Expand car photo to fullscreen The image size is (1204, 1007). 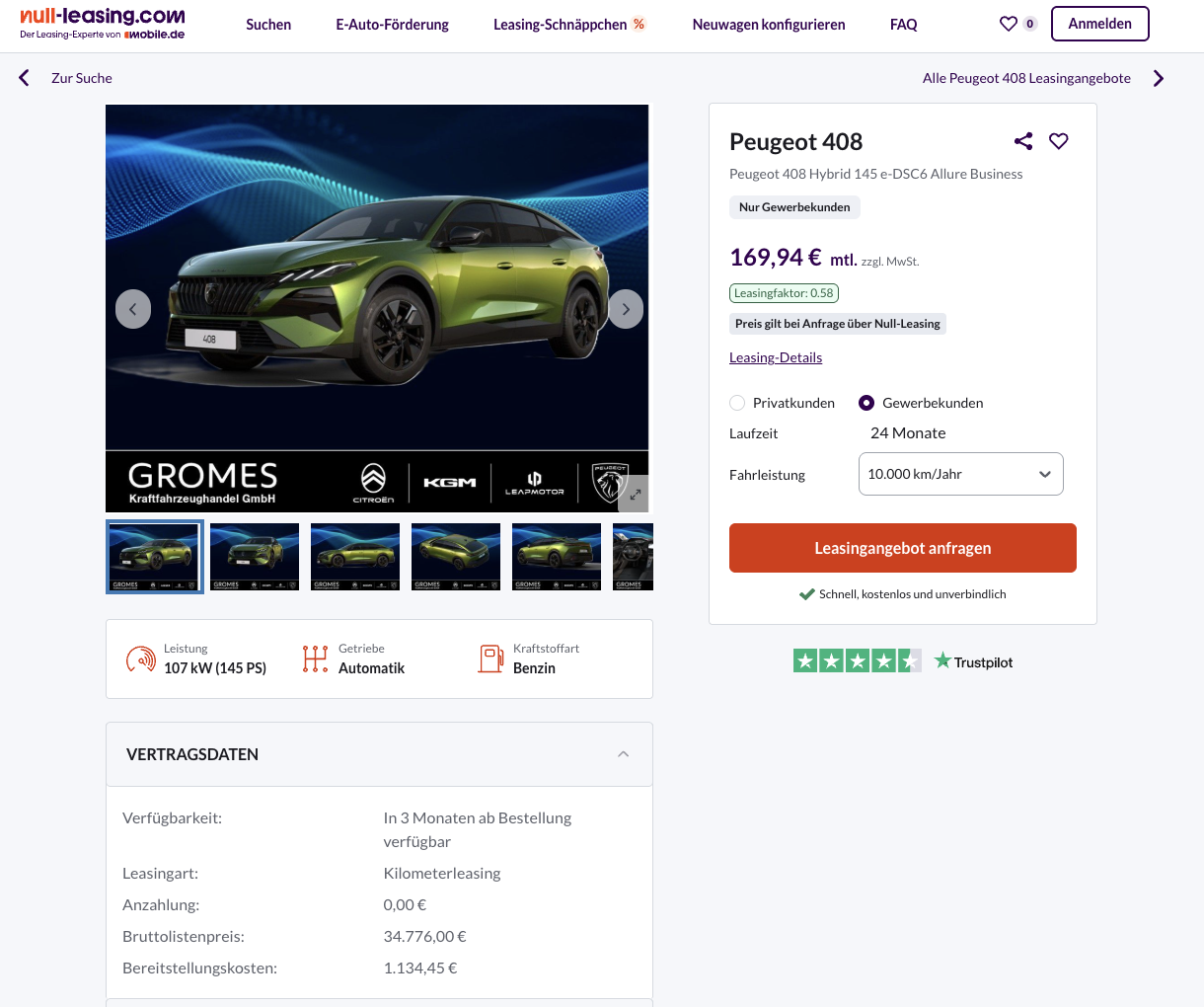pyautogui.click(x=635, y=495)
